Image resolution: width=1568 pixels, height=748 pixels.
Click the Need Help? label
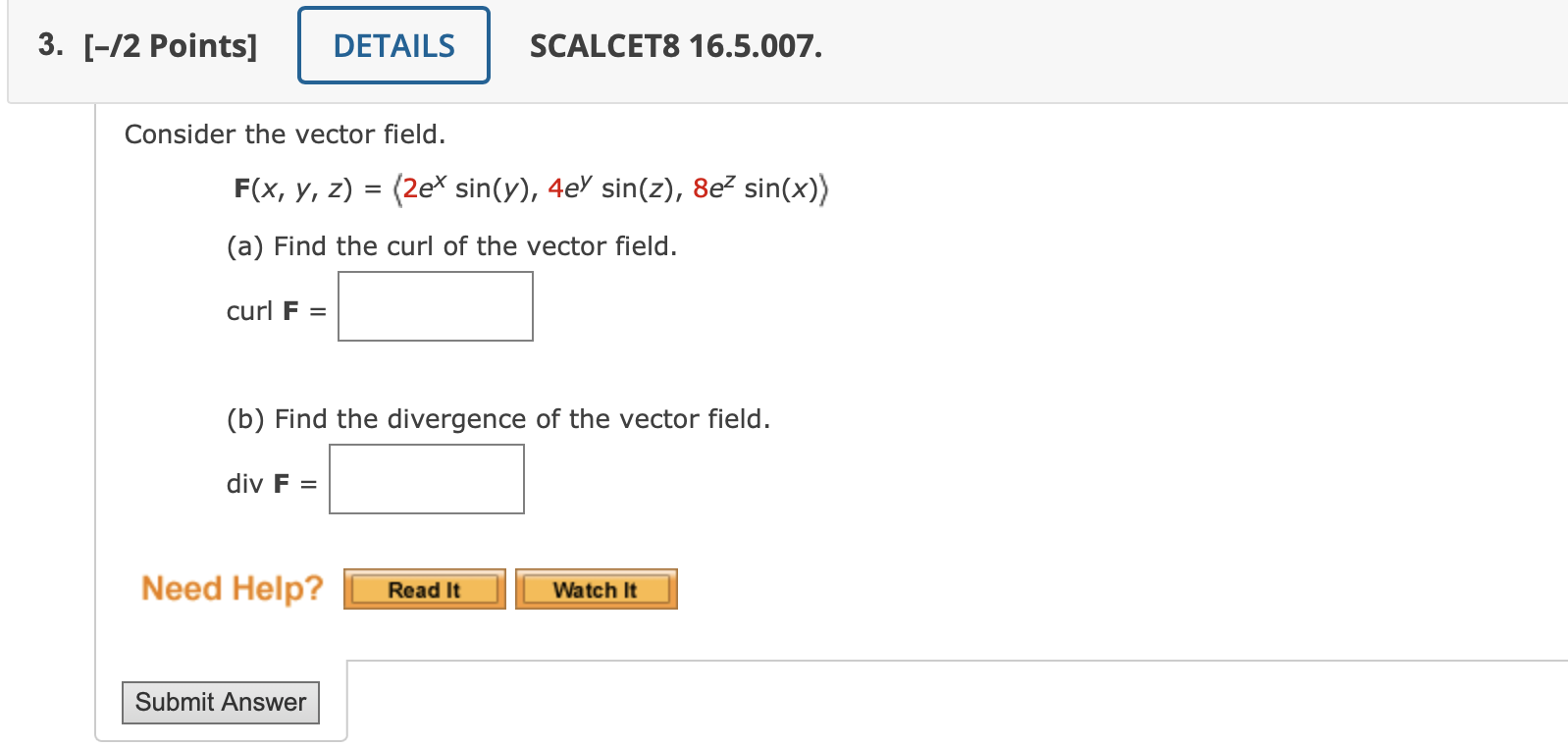pyautogui.click(x=233, y=588)
